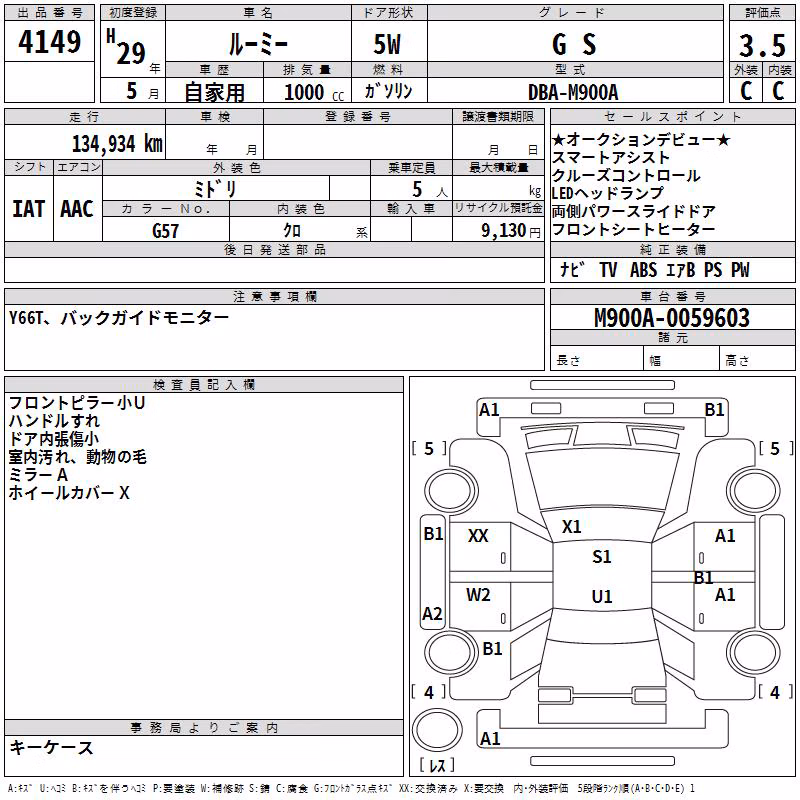Click the color number G57

(165, 231)
